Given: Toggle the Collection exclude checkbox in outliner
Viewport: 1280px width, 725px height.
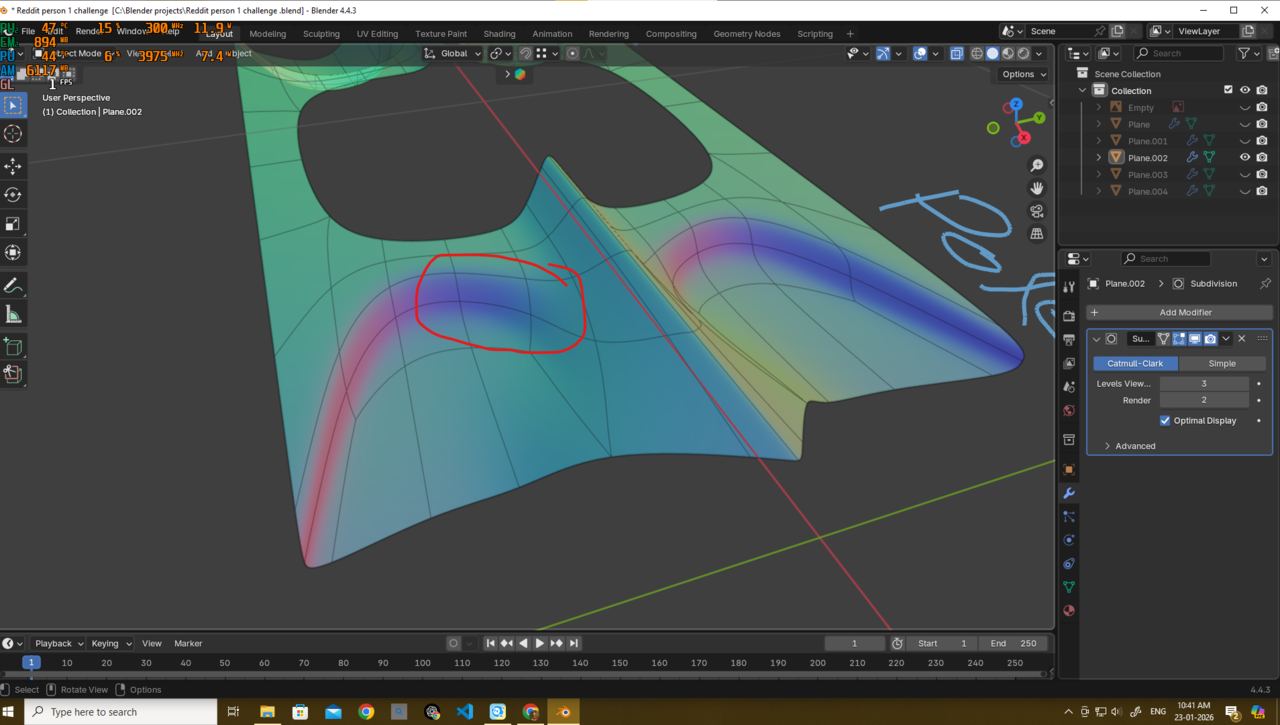Looking at the screenshot, I should pos(1228,90).
